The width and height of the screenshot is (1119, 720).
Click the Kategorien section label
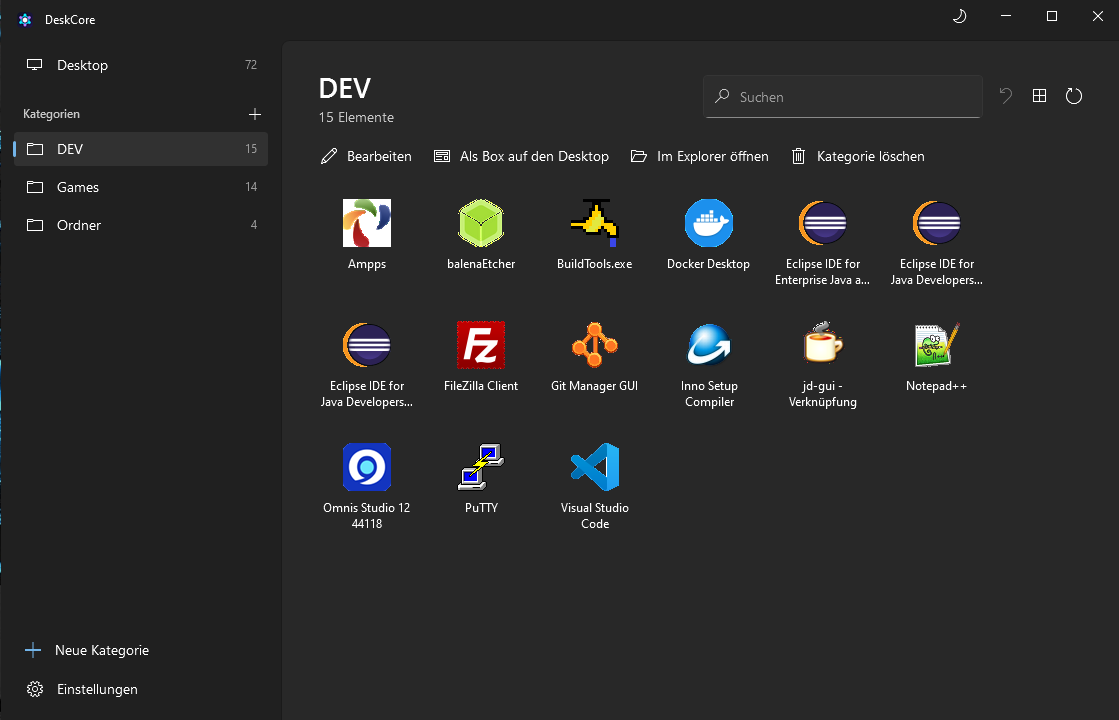point(51,114)
